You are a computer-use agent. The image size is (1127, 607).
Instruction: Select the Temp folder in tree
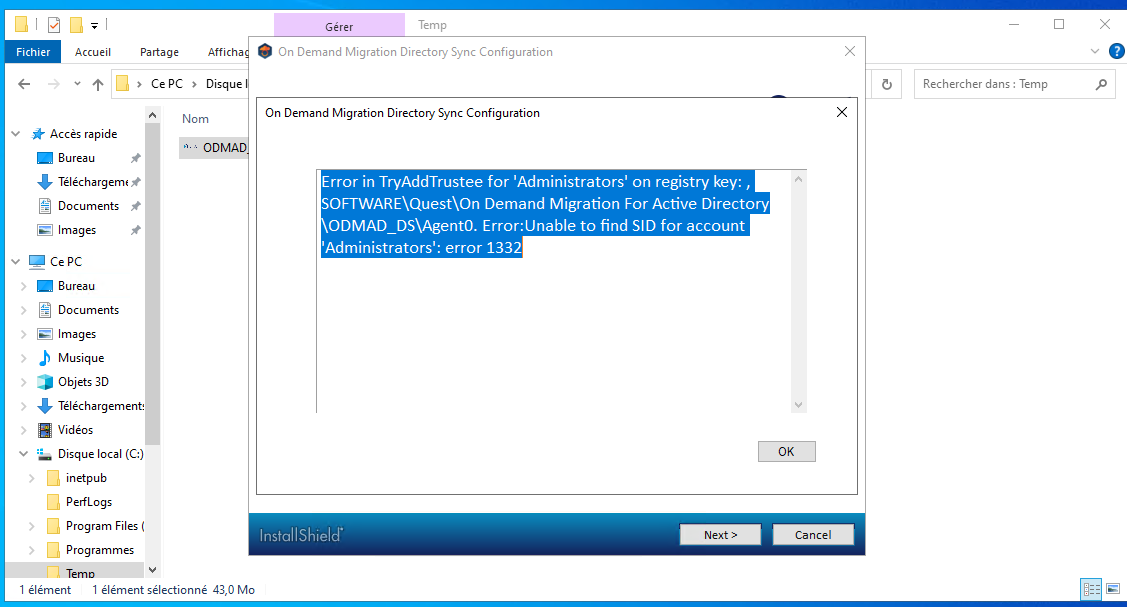(x=80, y=573)
